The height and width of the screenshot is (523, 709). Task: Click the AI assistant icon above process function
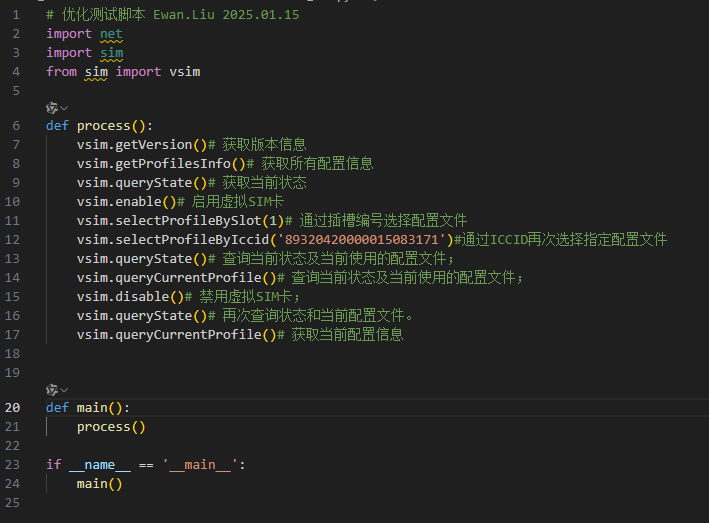51,107
